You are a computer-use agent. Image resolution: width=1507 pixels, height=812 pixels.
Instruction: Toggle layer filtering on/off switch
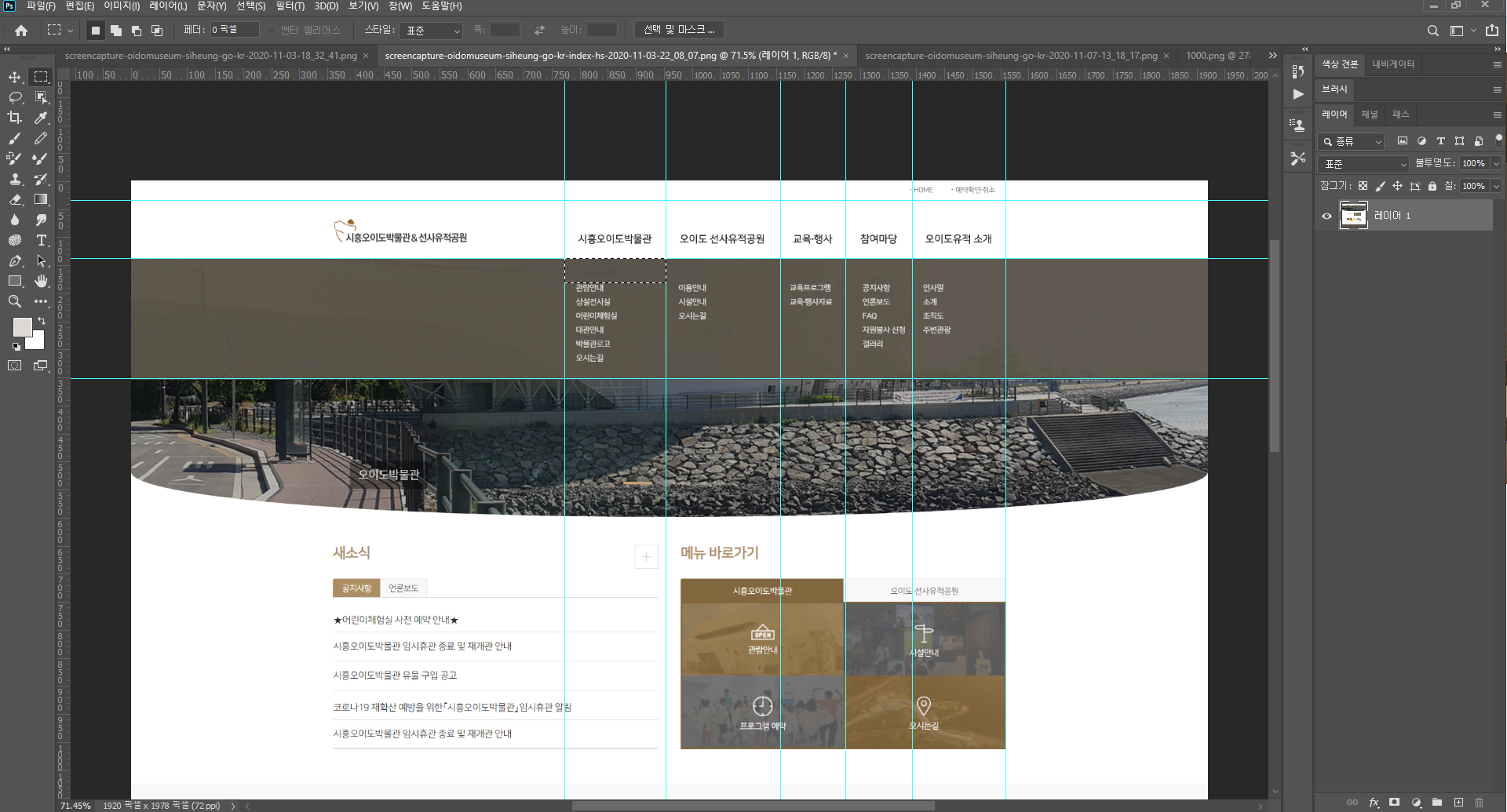tap(1498, 140)
